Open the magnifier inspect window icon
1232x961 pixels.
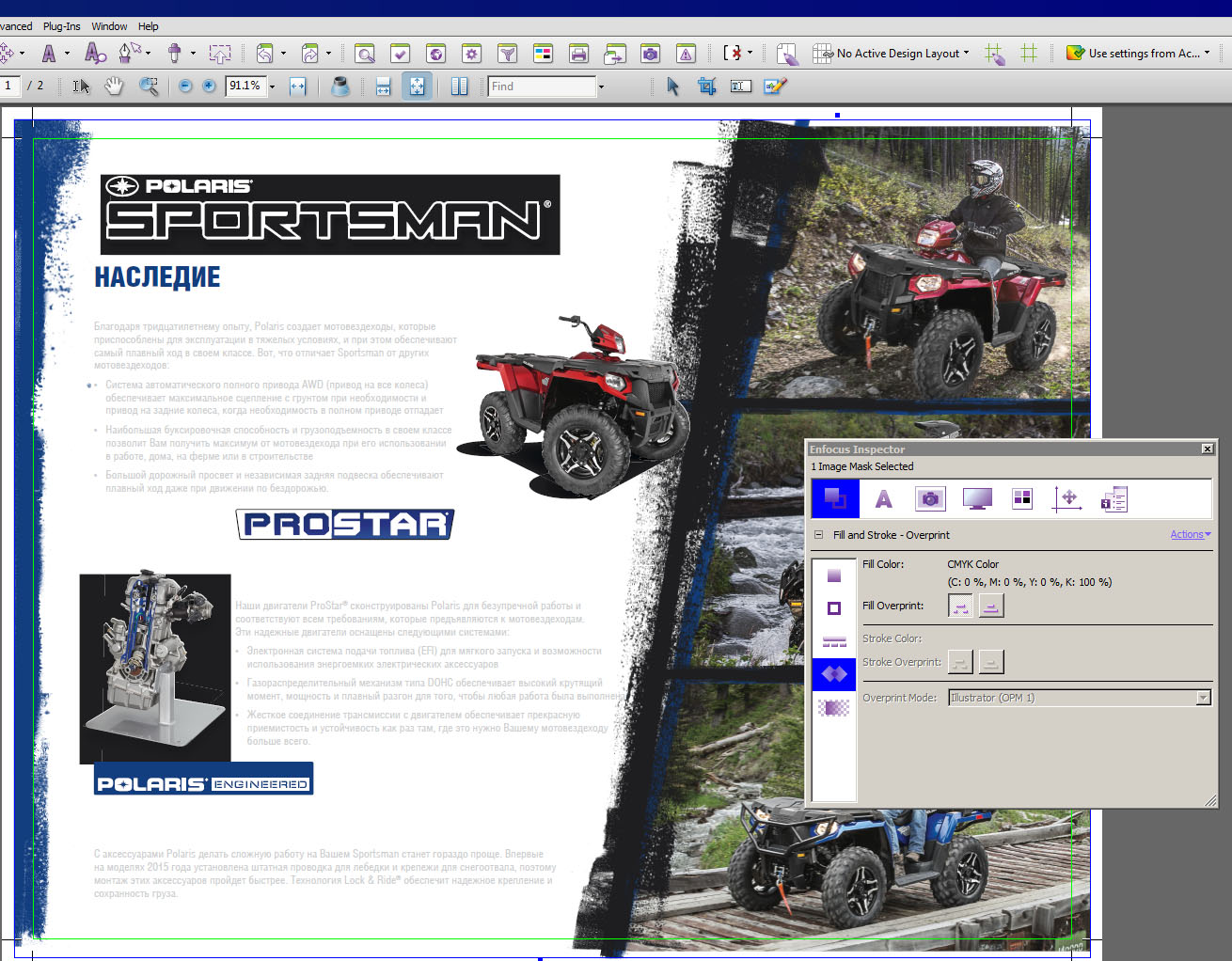click(x=365, y=54)
